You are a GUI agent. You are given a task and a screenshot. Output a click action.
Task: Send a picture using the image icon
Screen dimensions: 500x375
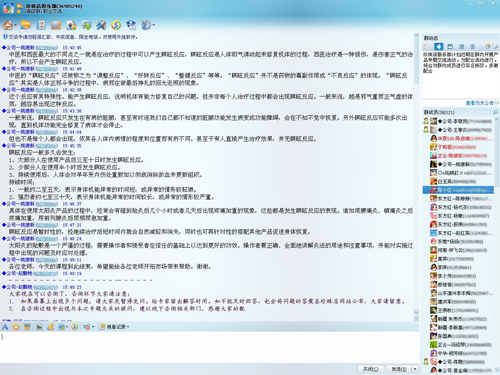tap(39, 327)
